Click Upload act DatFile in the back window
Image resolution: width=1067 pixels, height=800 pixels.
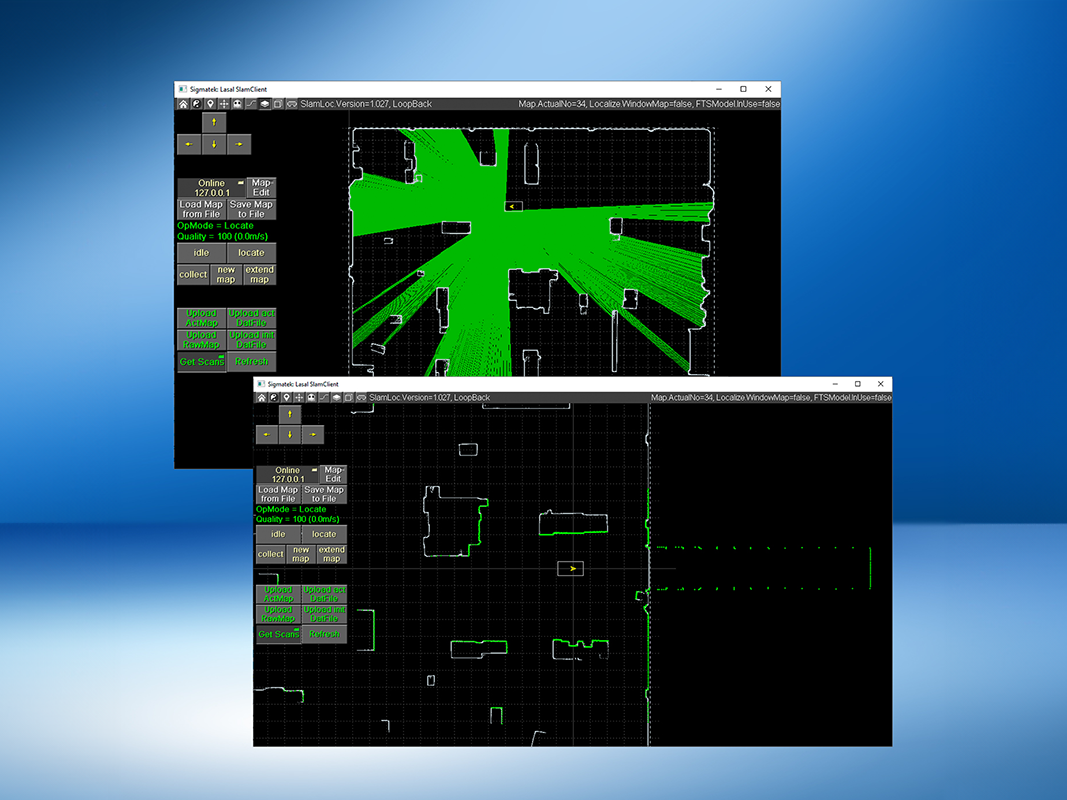[251, 318]
